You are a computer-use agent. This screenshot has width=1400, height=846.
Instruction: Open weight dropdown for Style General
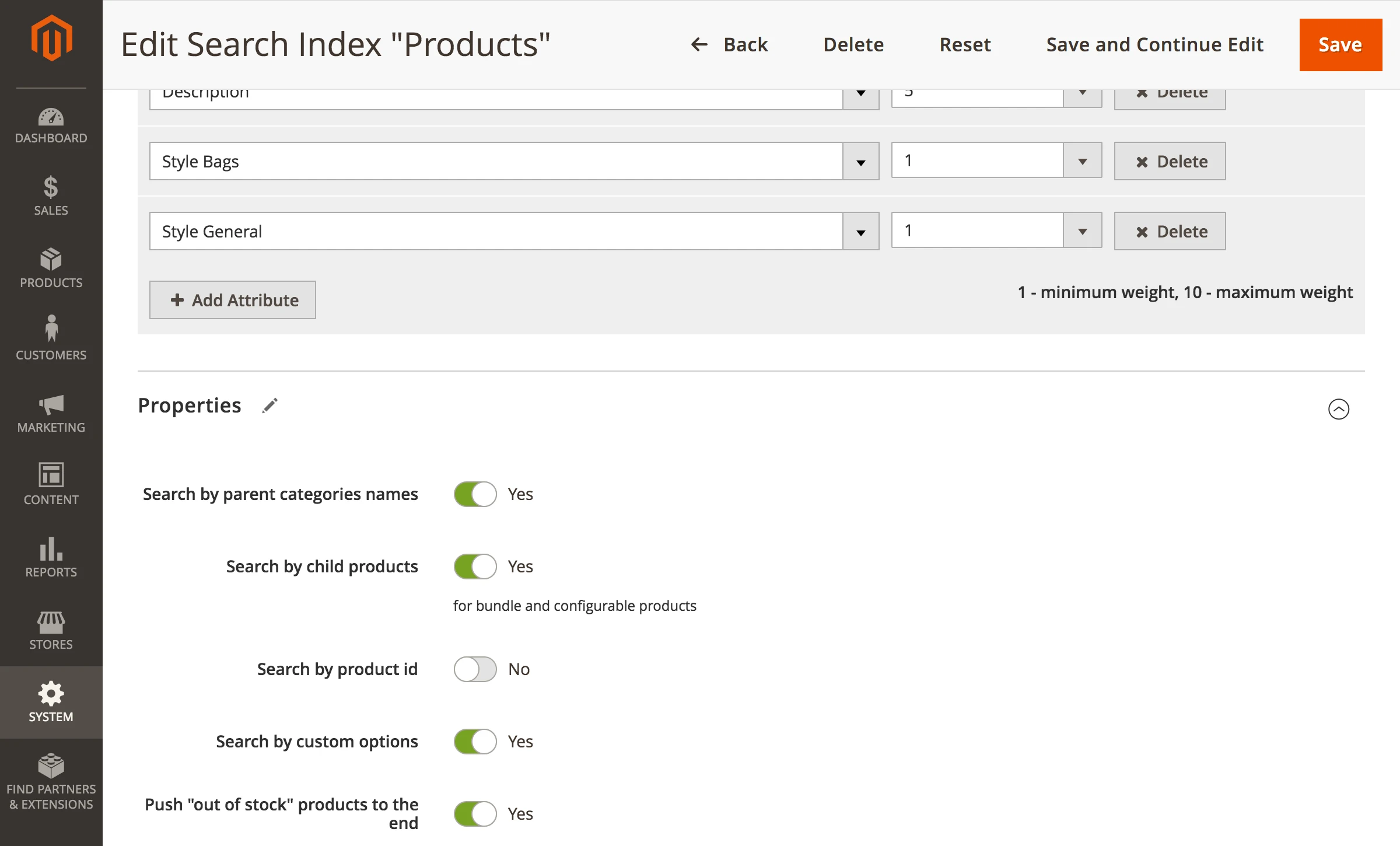(1082, 231)
